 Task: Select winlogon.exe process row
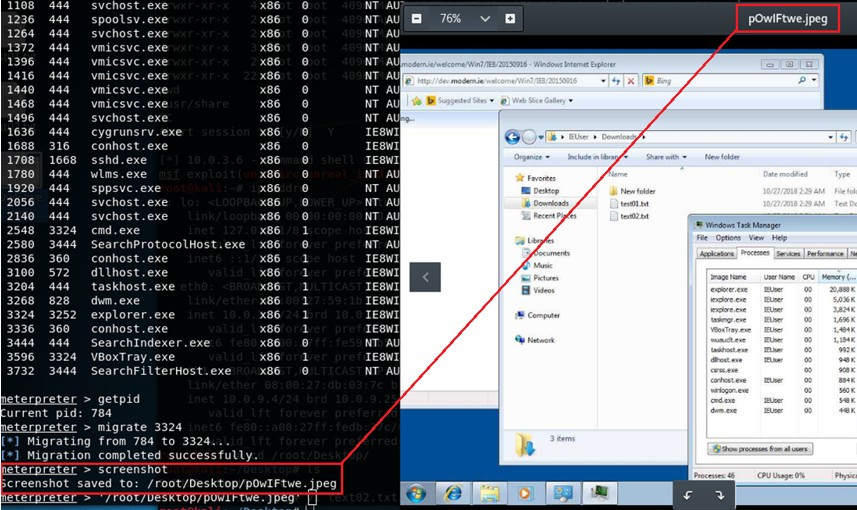click(782, 390)
